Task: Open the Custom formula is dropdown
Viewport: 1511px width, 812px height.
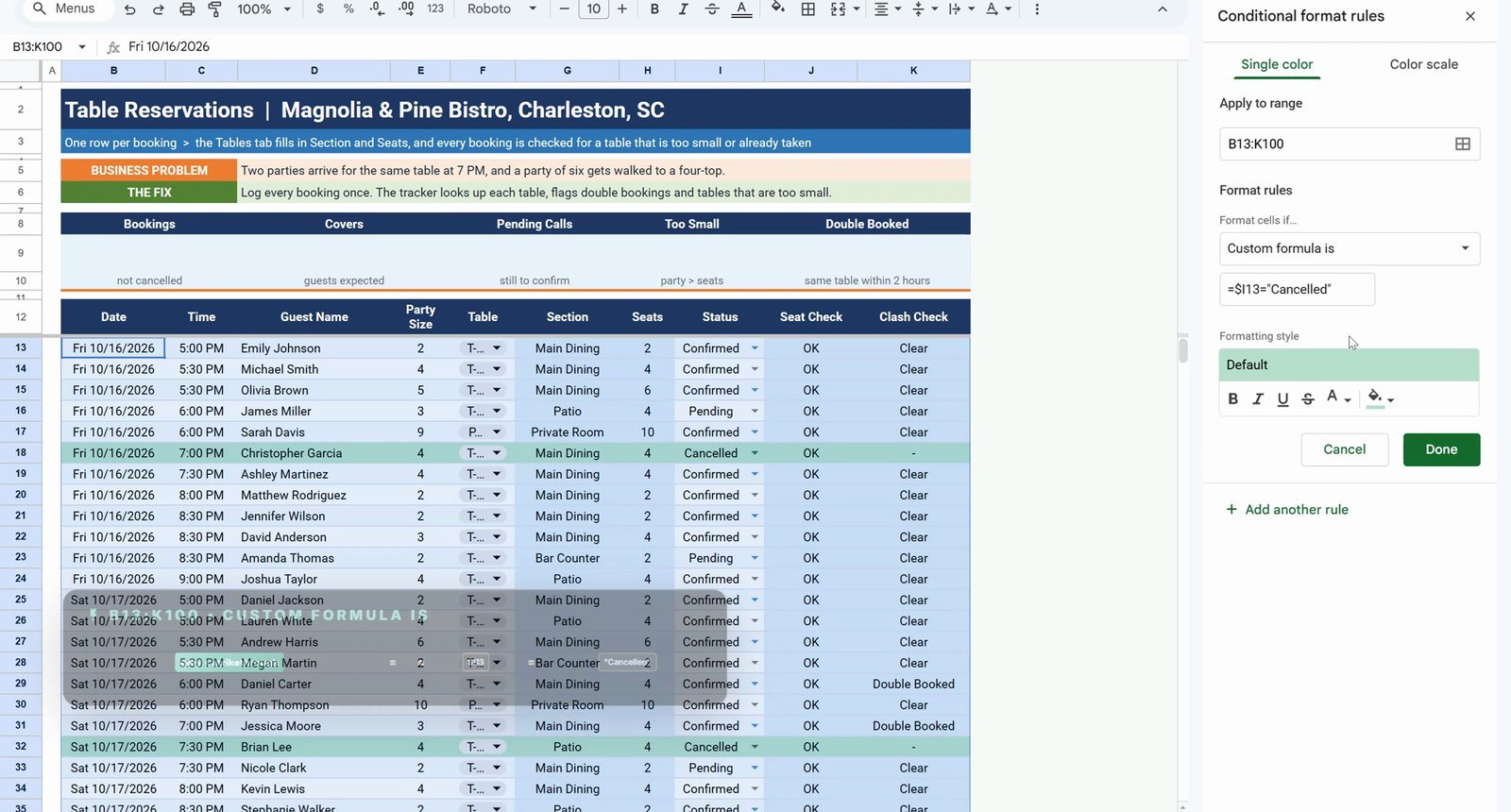Action: pyautogui.click(x=1350, y=248)
